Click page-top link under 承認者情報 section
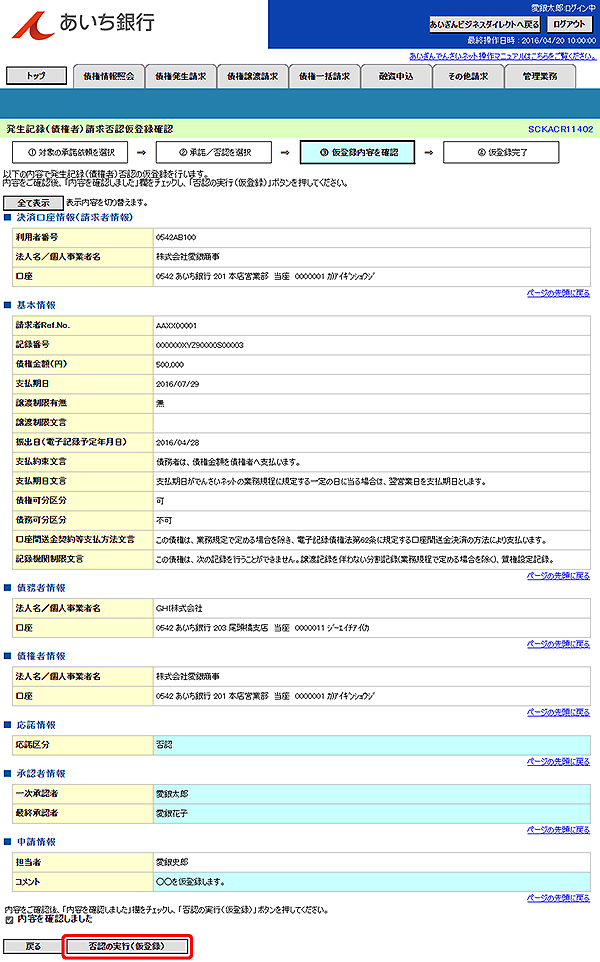Viewport: 600px width, 962px height. 558,829
